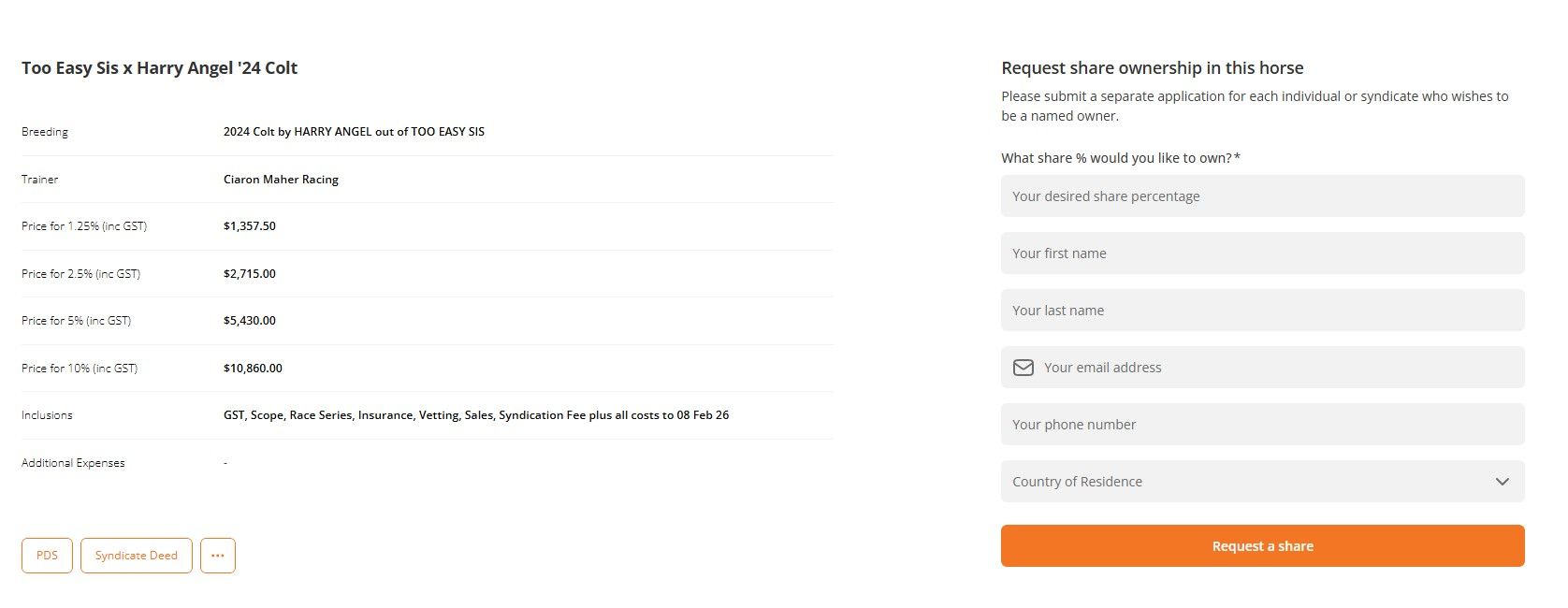The width and height of the screenshot is (1568, 608).
Task: Click into the first name field
Action: pos(1262,253)
